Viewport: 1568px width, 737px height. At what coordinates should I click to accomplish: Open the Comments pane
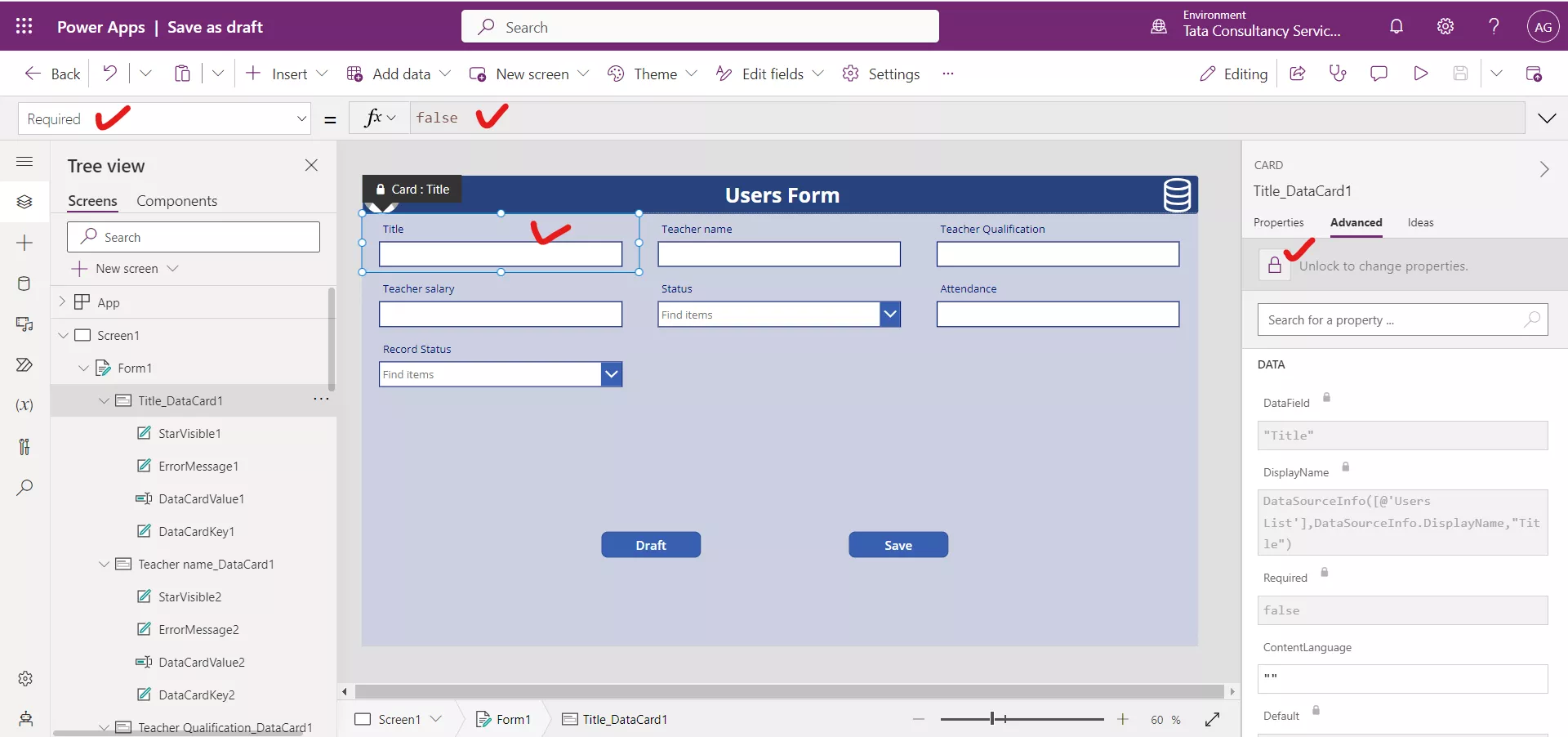coord(1379,74)
